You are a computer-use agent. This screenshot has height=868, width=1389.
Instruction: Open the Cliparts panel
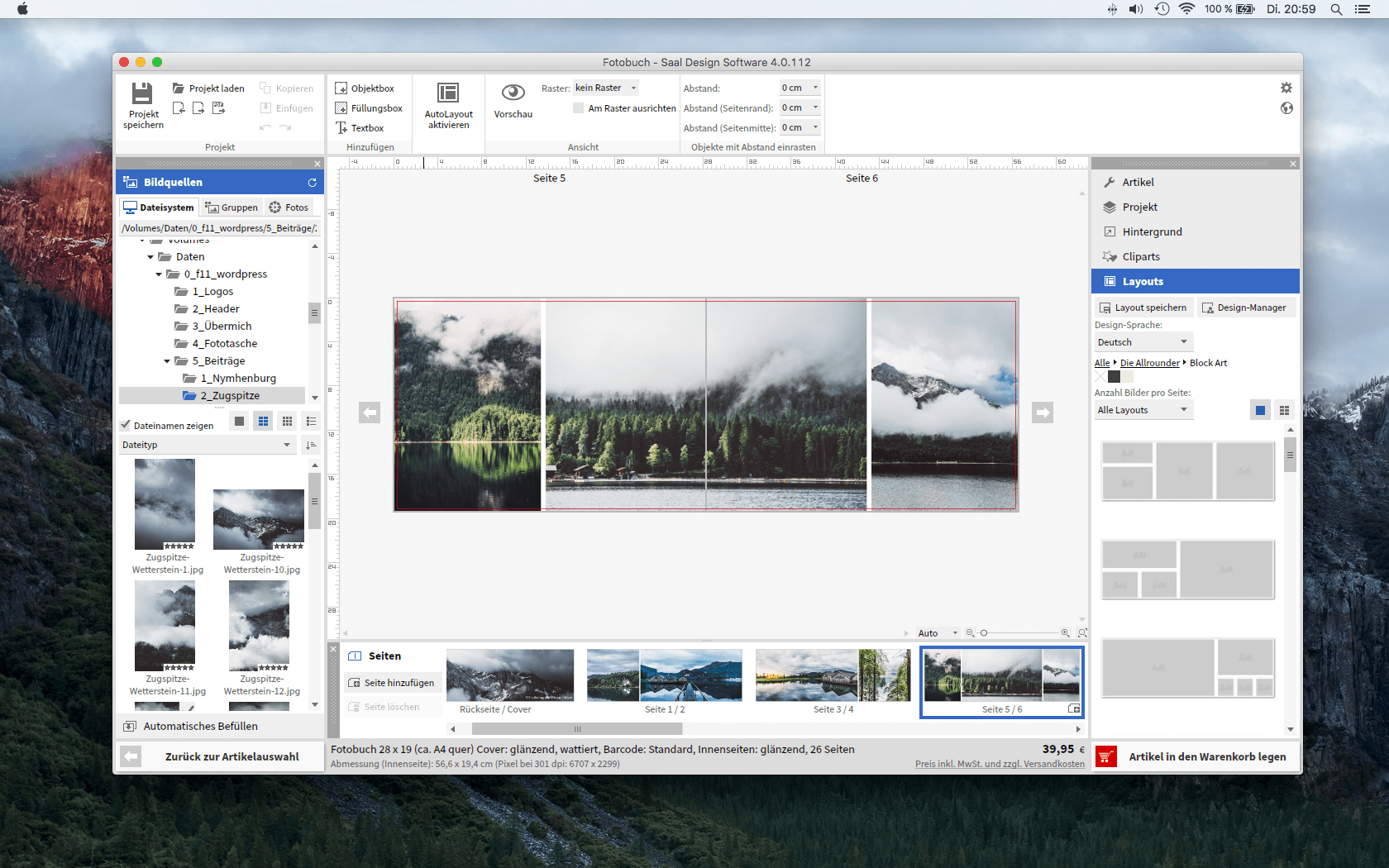1141,256
